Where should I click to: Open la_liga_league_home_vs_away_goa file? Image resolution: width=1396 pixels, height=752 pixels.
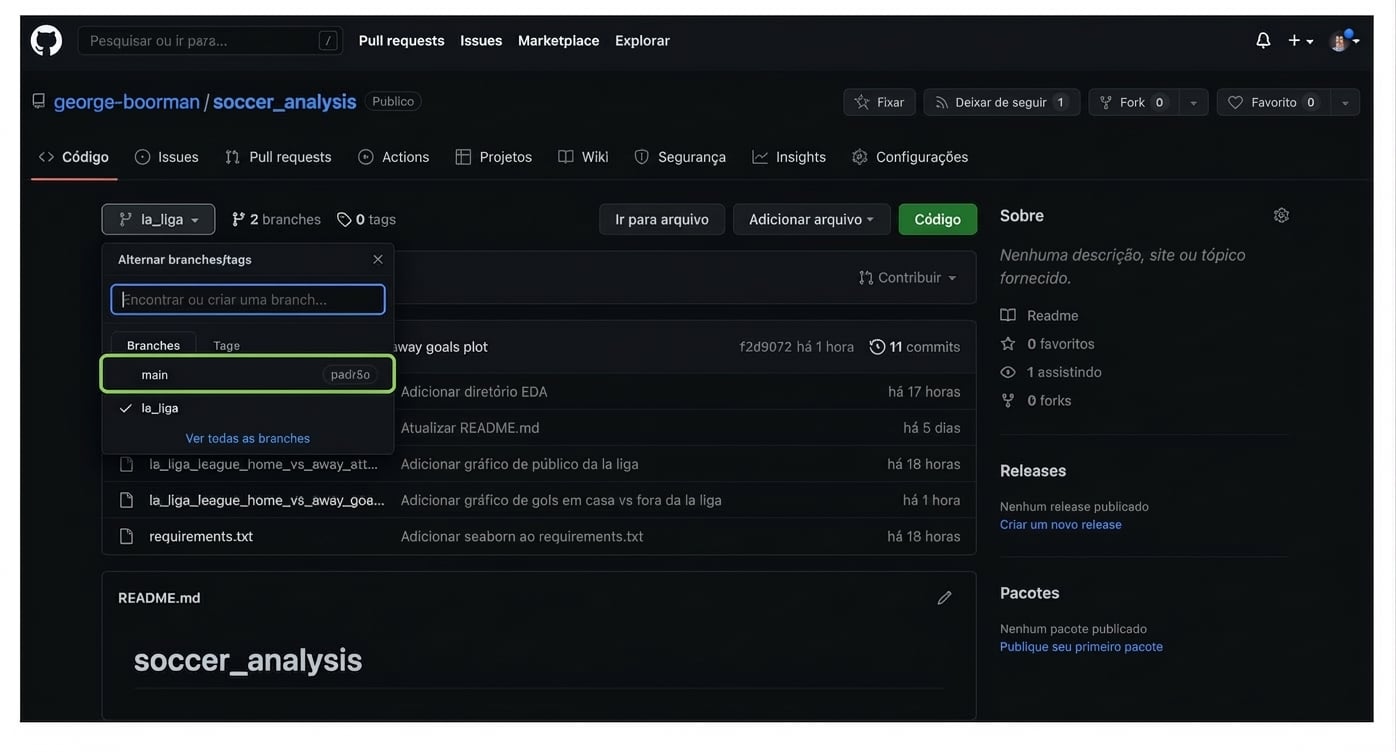tap(267, 500)
